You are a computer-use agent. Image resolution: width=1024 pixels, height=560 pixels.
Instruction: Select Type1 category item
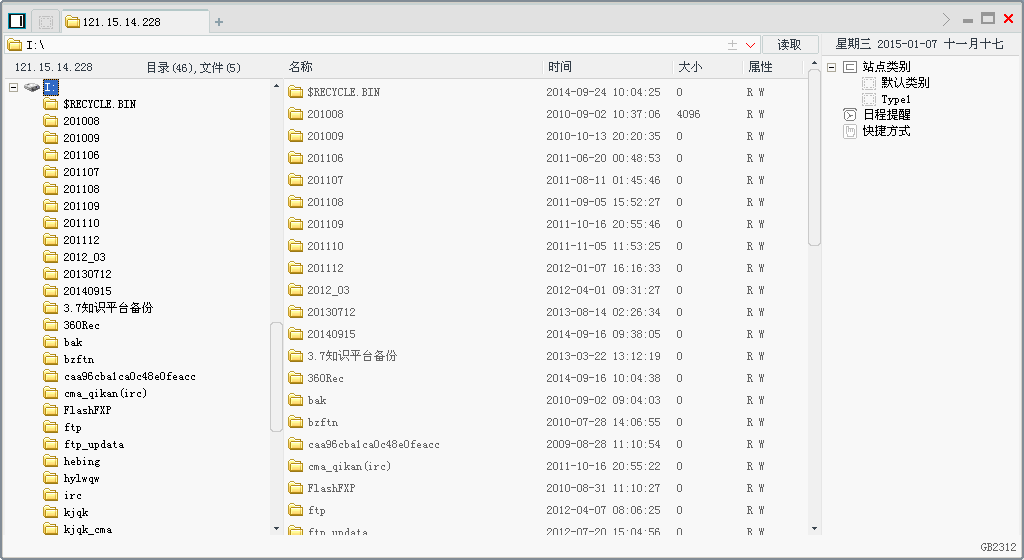895,99
